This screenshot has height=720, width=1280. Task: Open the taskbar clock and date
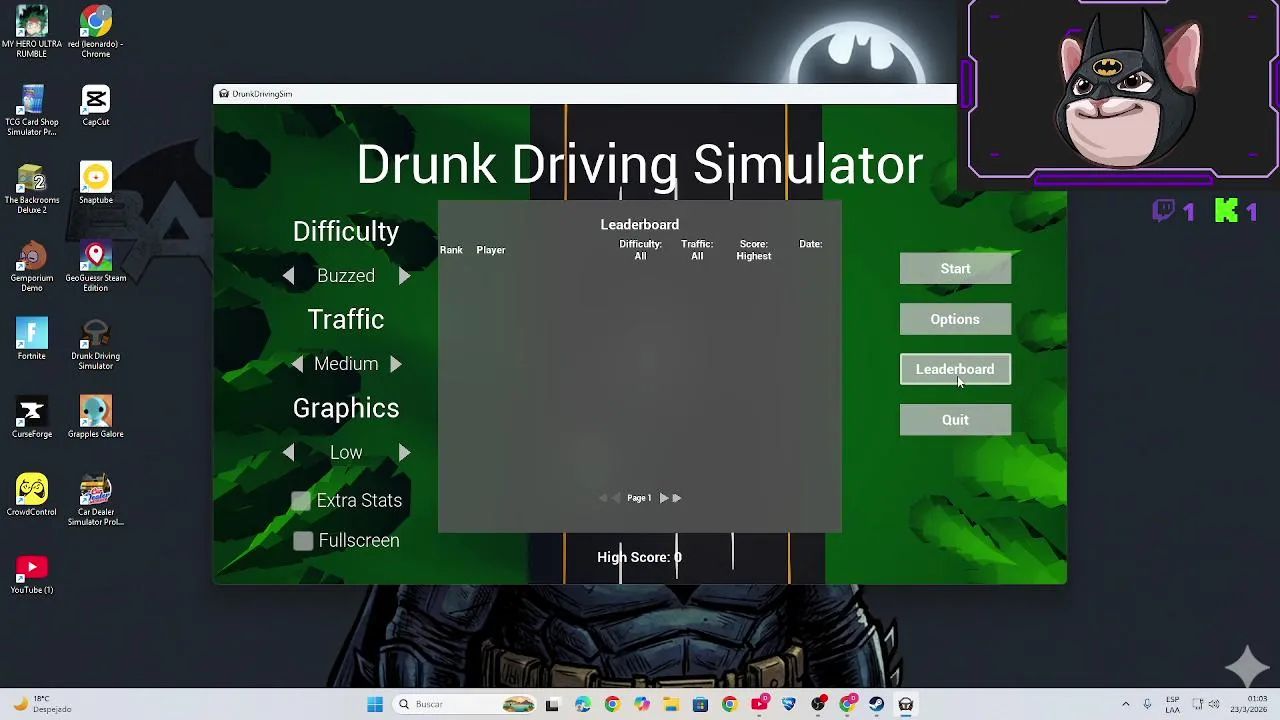click(1249, 704)
